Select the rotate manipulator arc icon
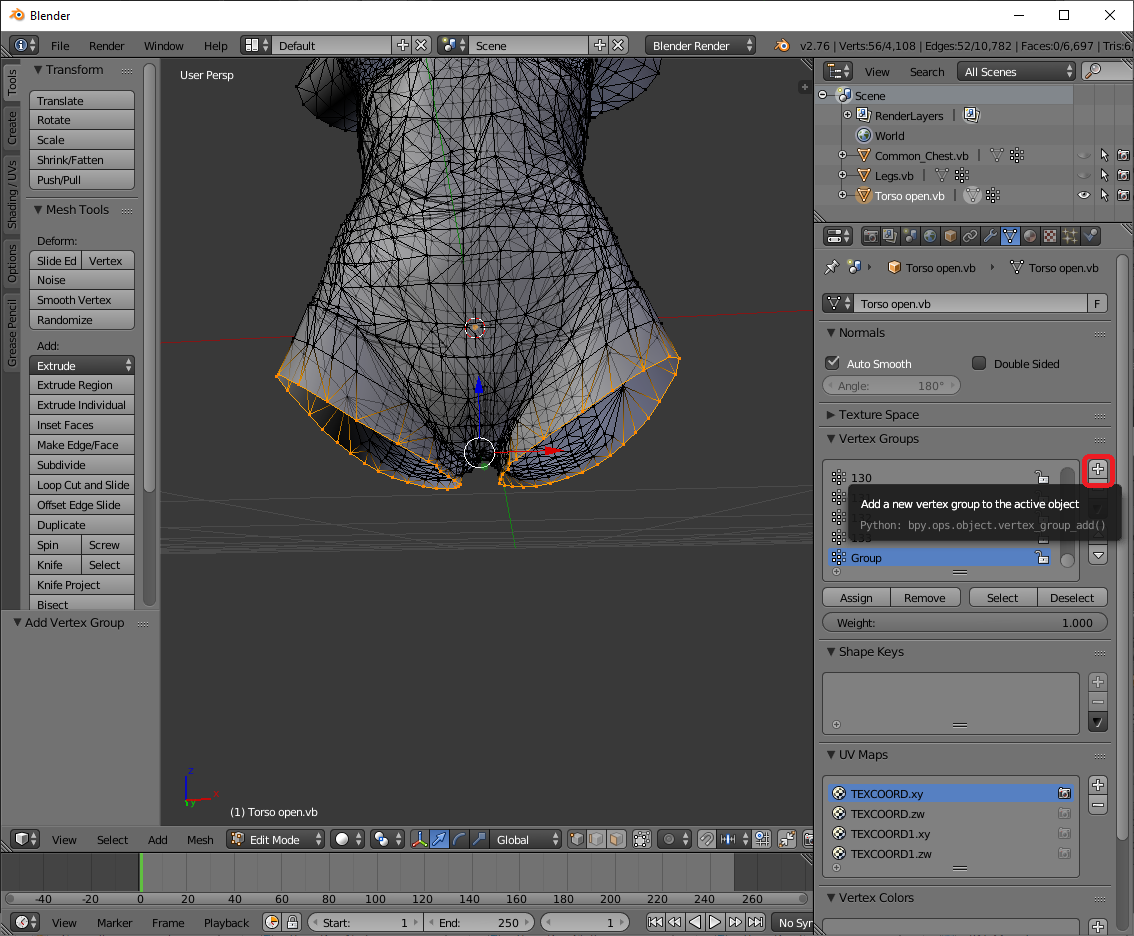Screen dimensions: 1134x936 459,839
